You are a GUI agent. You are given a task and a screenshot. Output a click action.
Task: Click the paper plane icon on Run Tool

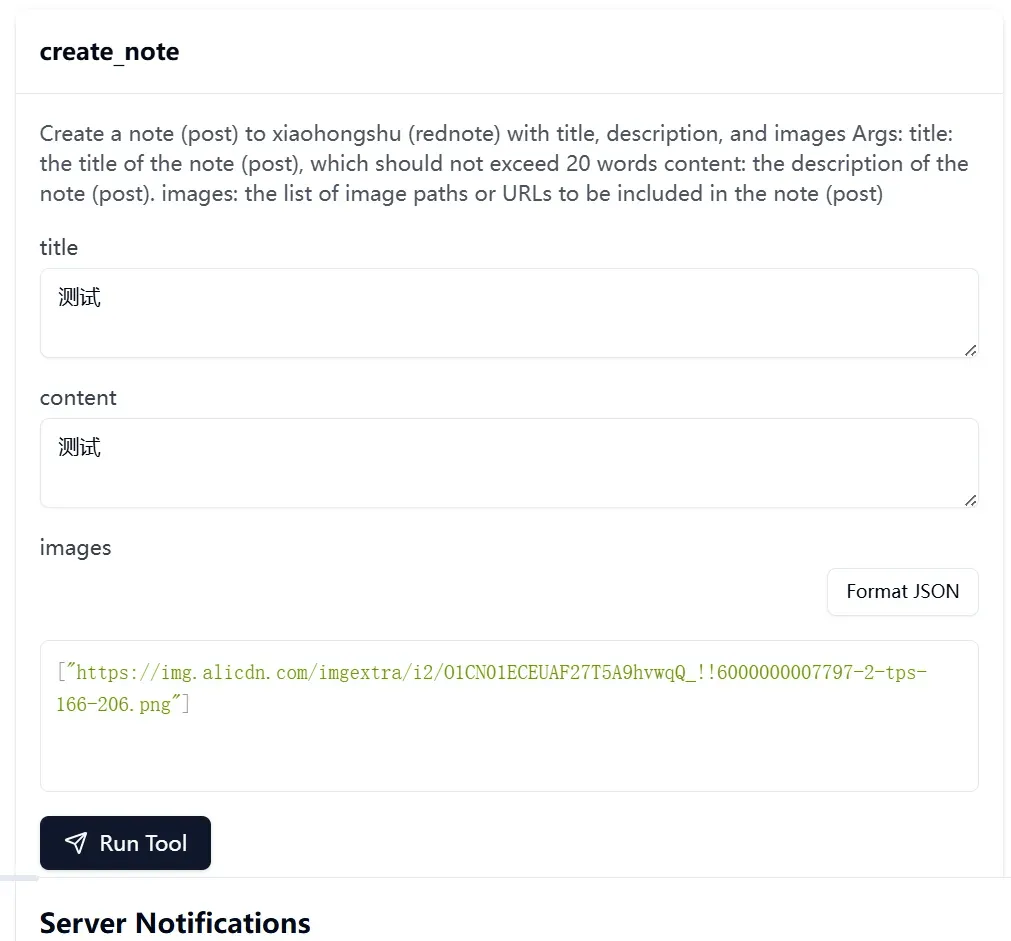coord(75,843)
